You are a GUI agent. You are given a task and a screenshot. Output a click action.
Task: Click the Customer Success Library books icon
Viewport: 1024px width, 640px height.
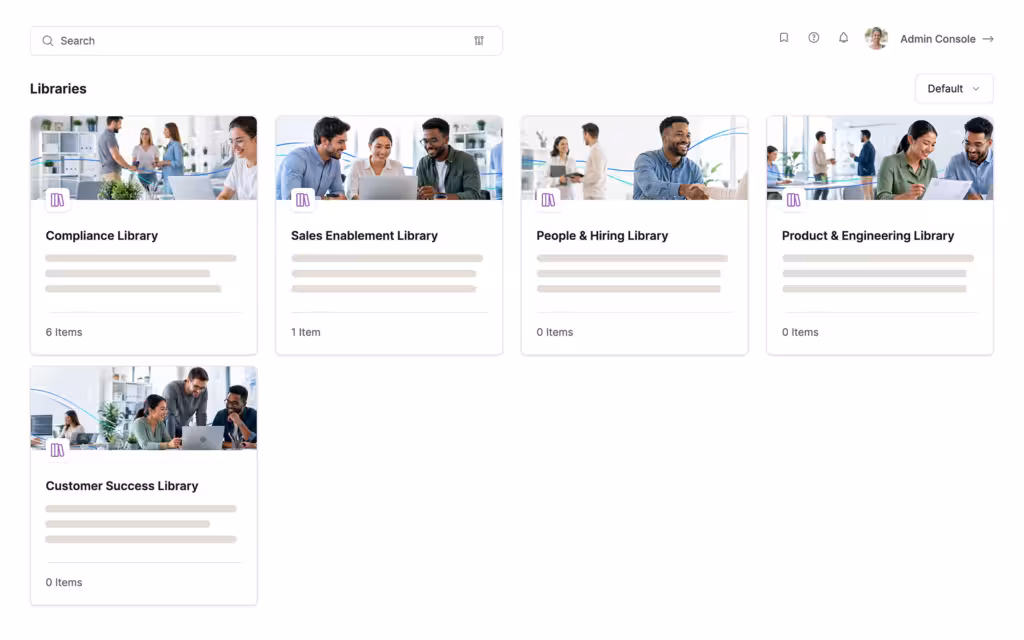(57, 450)
